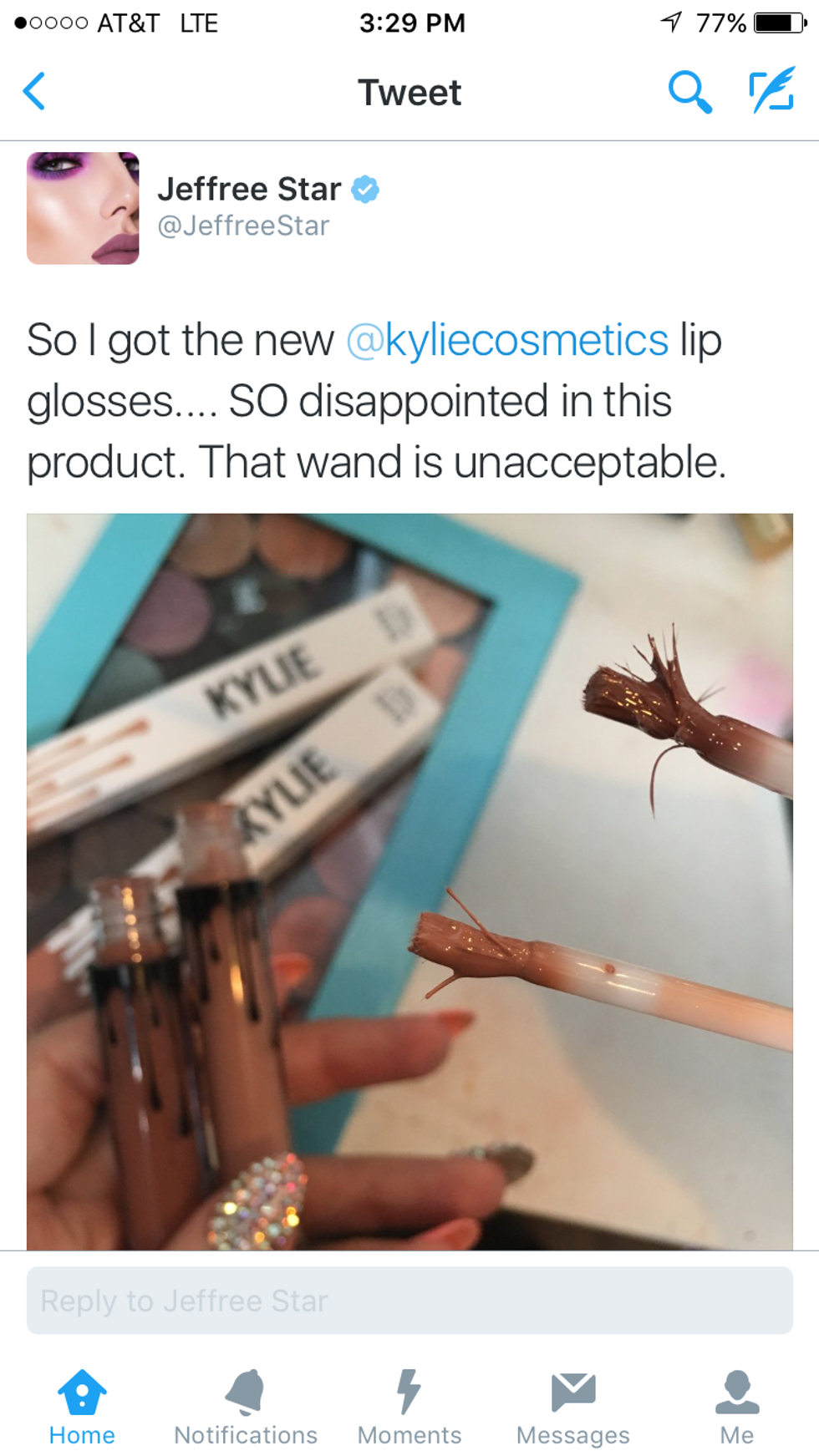Tap the Home house icon

pos(82,1392)
